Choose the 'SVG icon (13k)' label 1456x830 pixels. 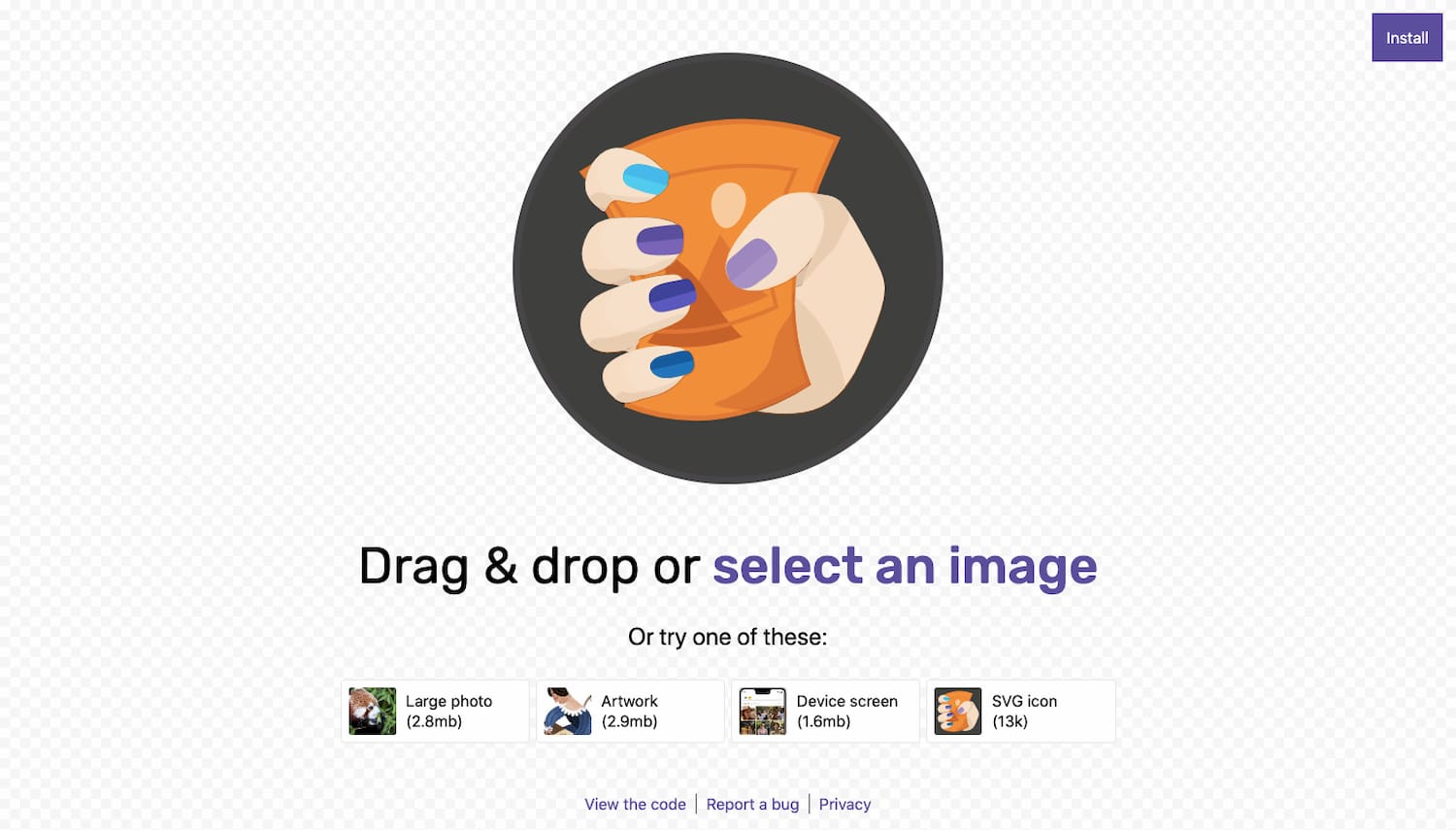pyautogui.click(x=1024, y=712)
